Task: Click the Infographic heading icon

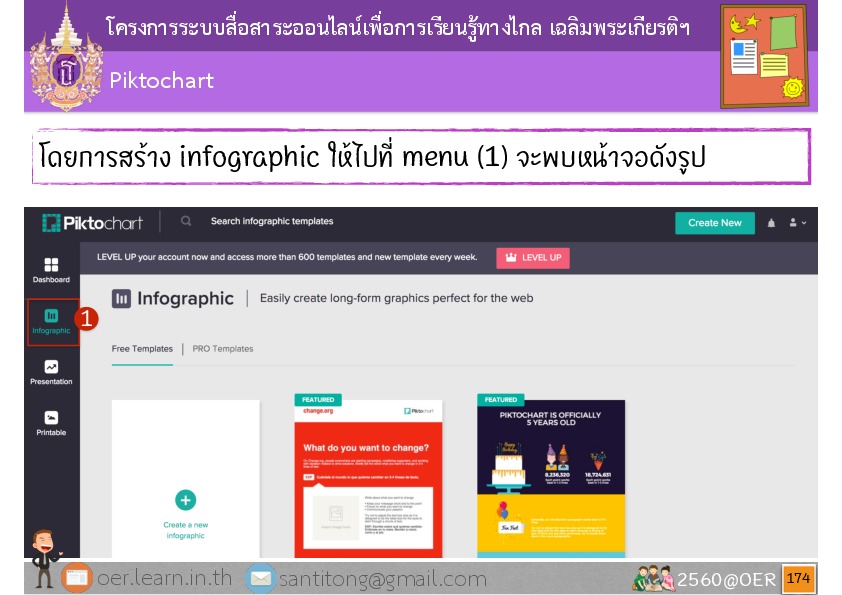Action: [x=121, y=299]
